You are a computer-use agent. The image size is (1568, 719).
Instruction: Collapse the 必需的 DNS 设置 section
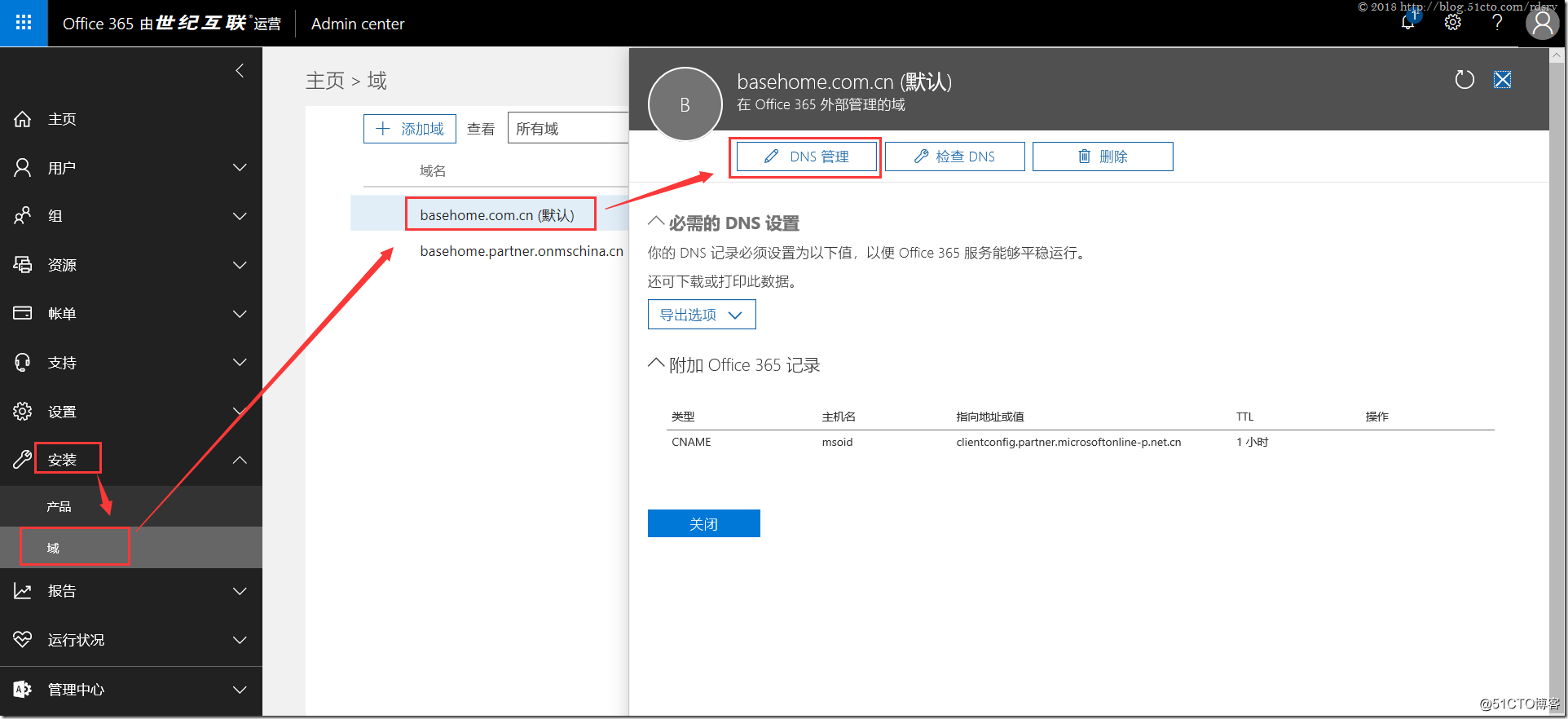pos(656,222)
